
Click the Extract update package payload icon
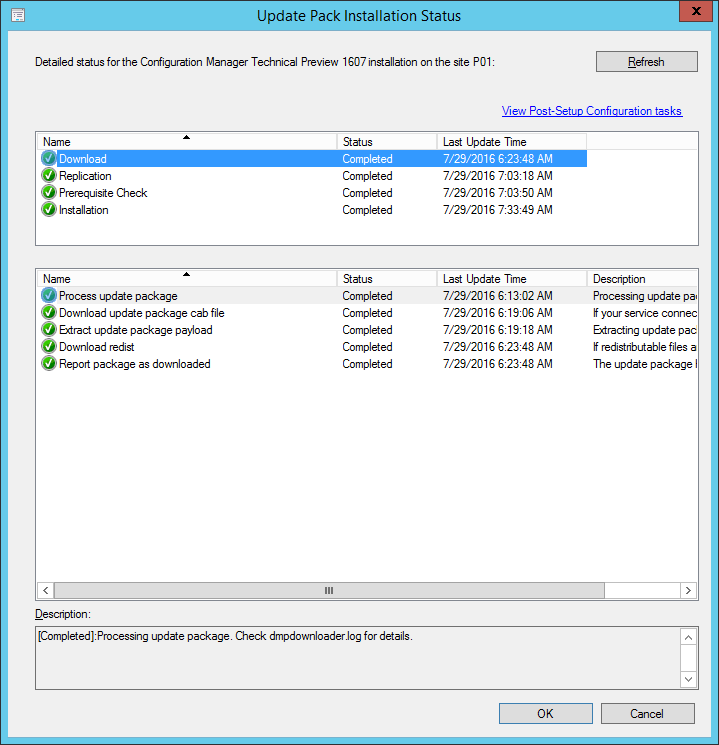click(x=48, y=330)
